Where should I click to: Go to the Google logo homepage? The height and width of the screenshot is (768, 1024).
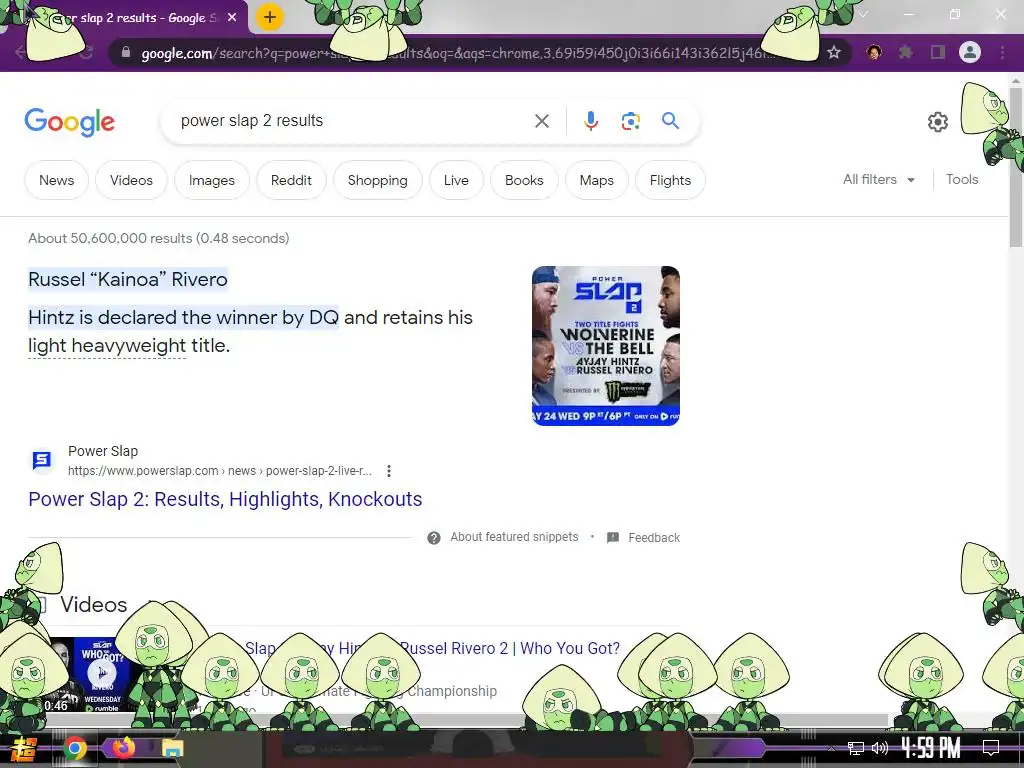click(70, 122)
